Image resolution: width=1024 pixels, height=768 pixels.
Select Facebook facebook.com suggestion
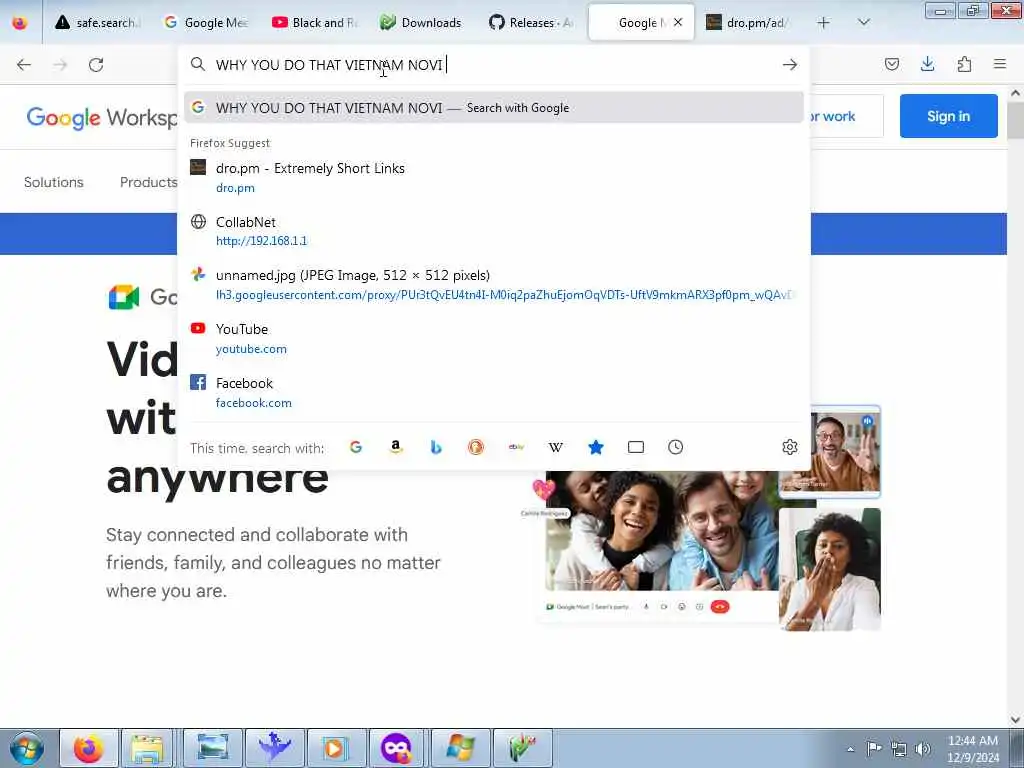[x=494, y=392]
